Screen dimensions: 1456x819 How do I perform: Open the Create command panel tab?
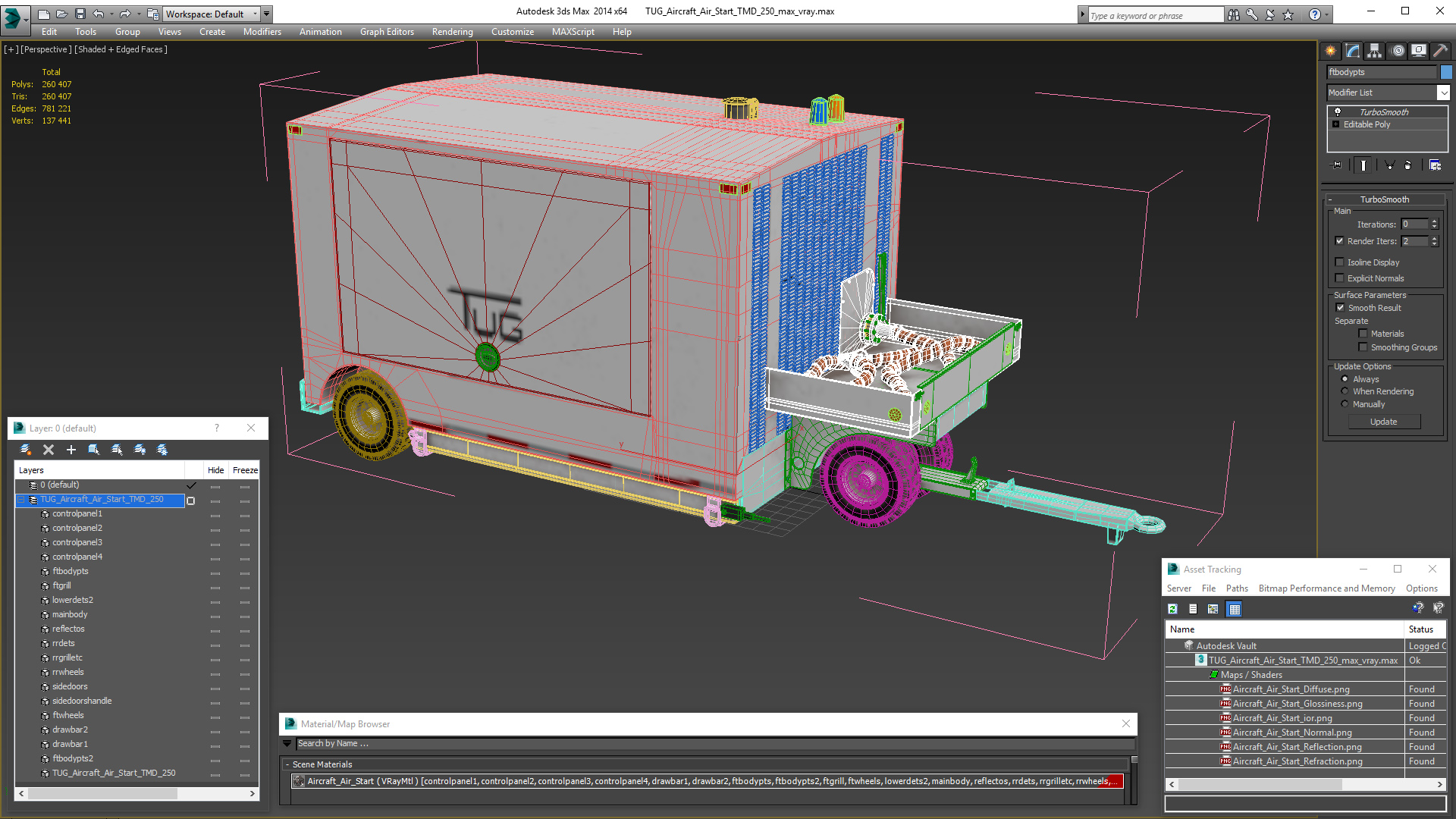1331,51
